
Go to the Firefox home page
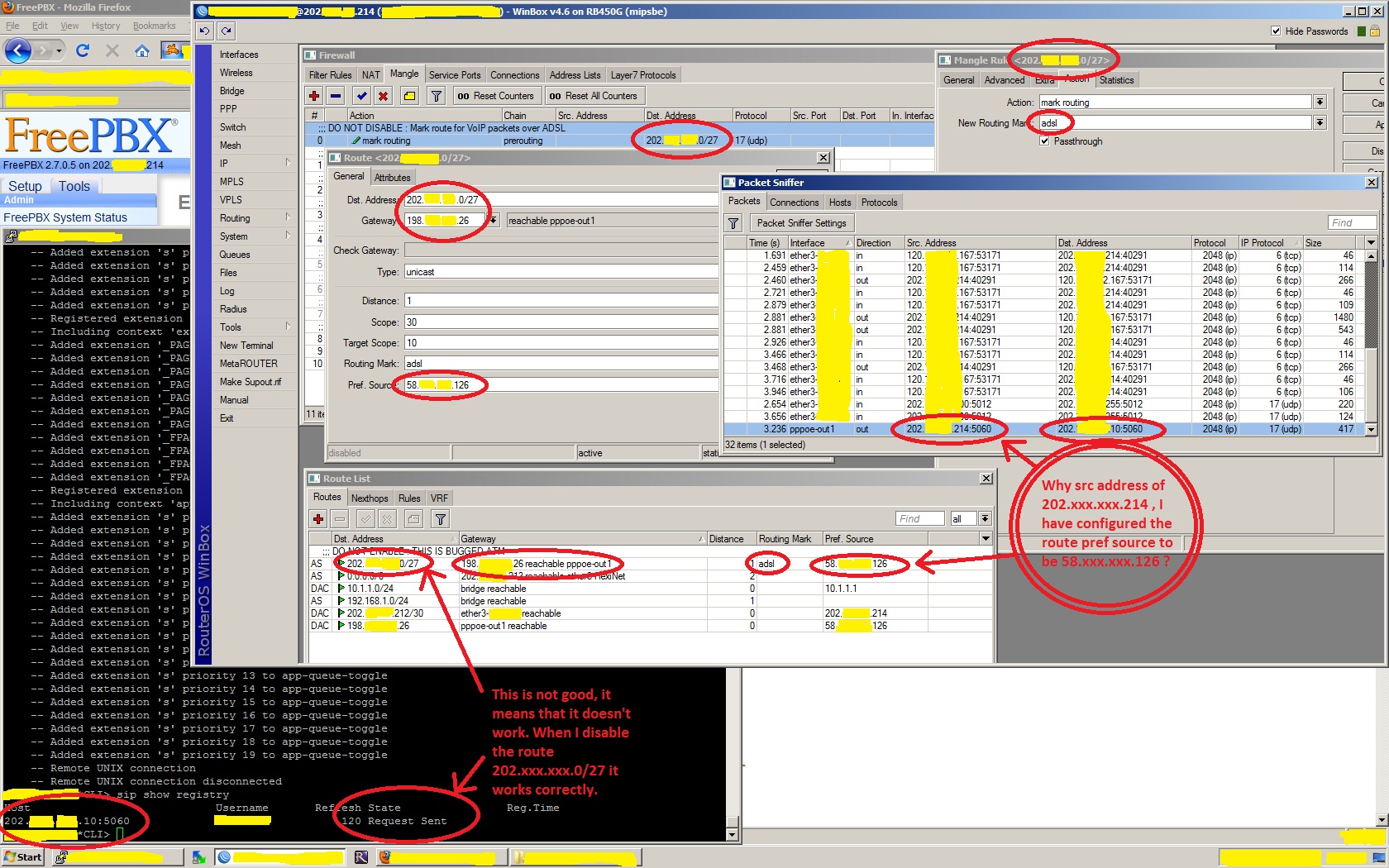coord(142,50)
